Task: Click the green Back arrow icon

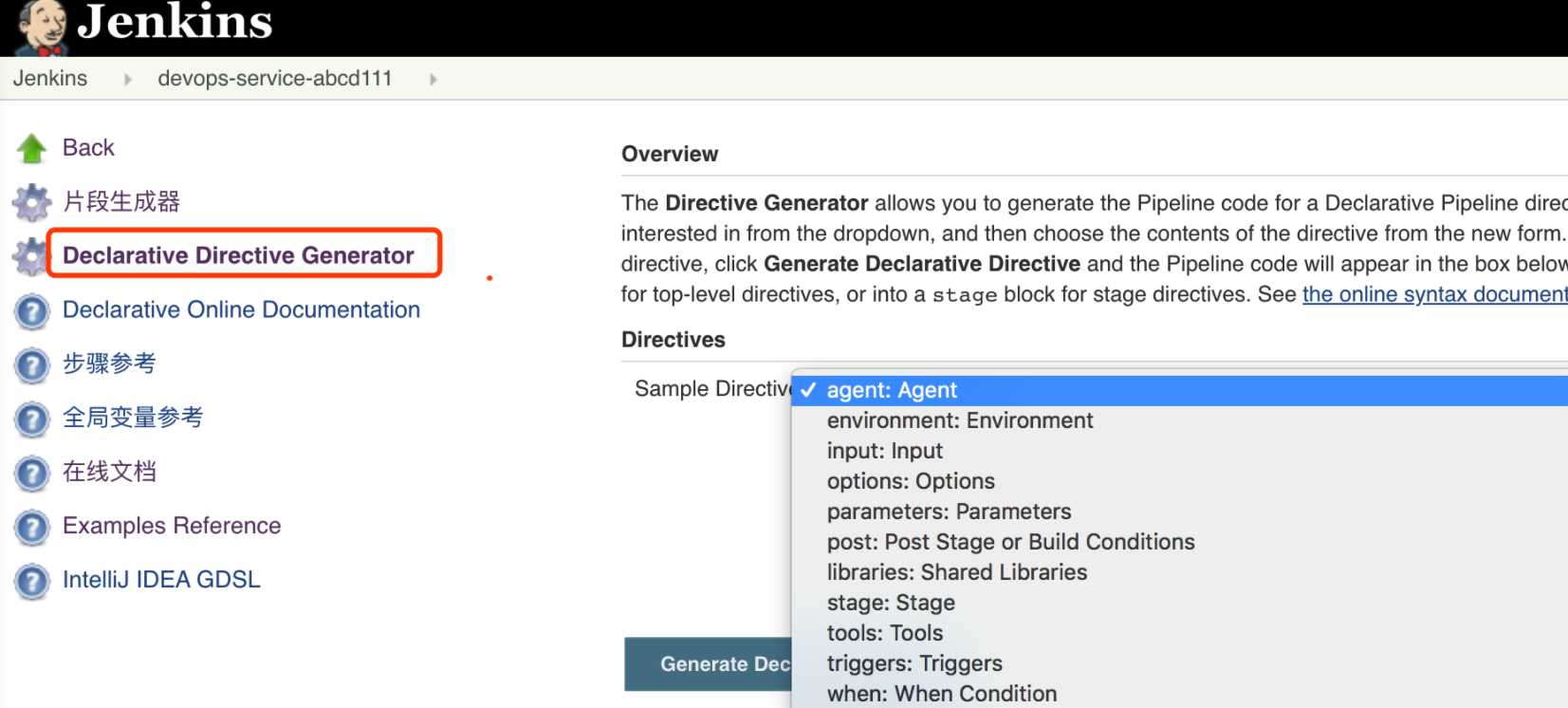Action: tap(31, 148)
